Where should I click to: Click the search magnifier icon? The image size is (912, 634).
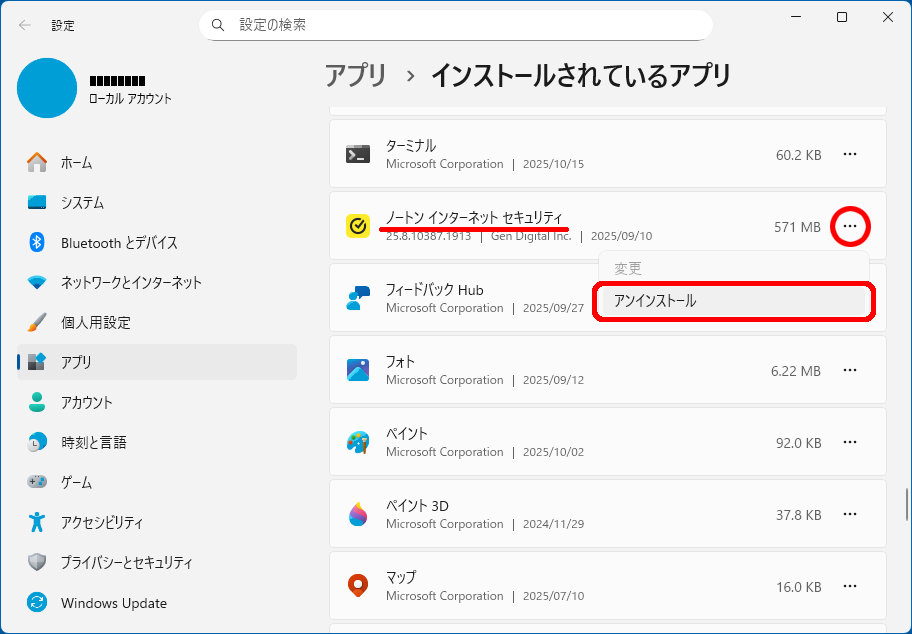(x=218, y=25)
